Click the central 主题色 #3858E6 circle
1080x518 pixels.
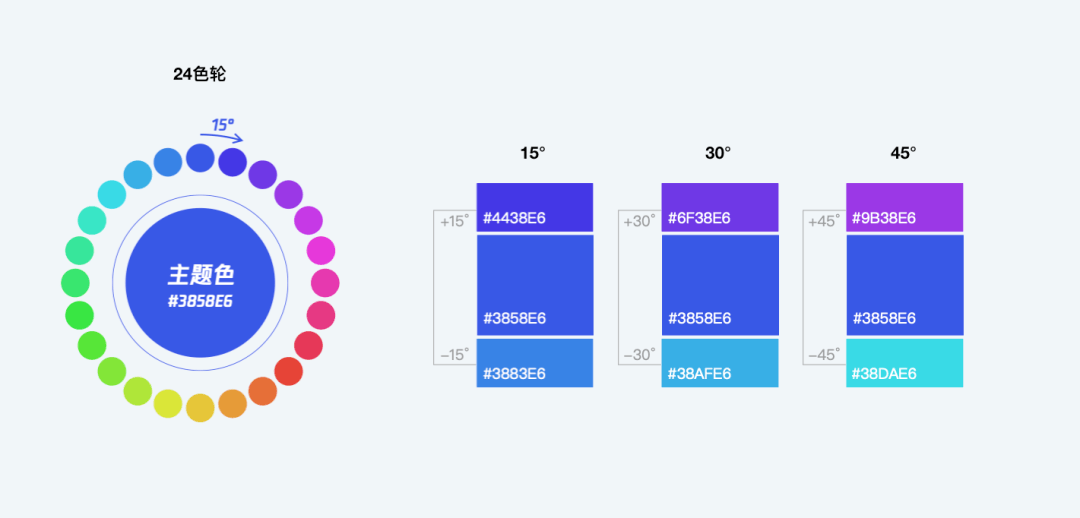tap(200, 282)
